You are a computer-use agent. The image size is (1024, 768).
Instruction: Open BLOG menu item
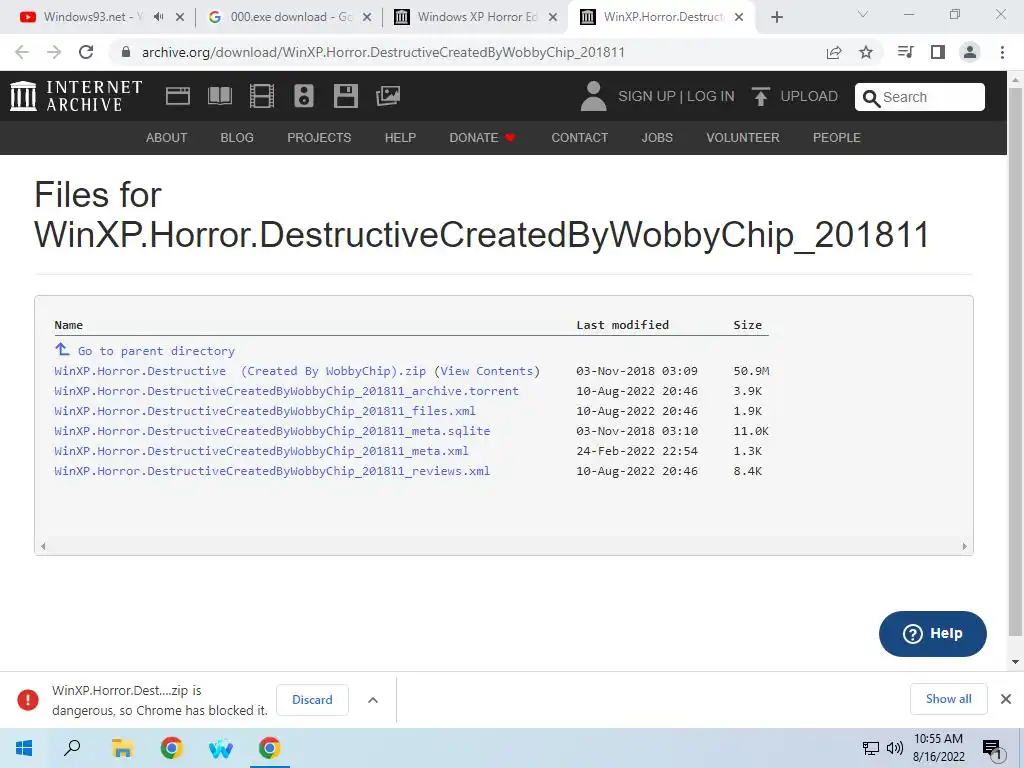pos(237,138)
